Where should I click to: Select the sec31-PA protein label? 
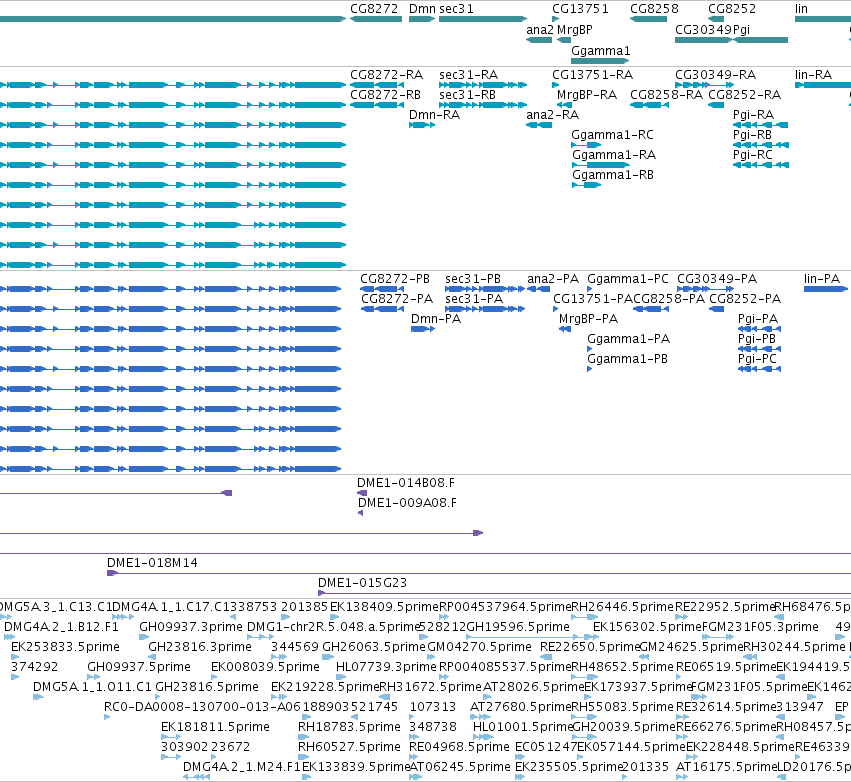pos(474,298)
